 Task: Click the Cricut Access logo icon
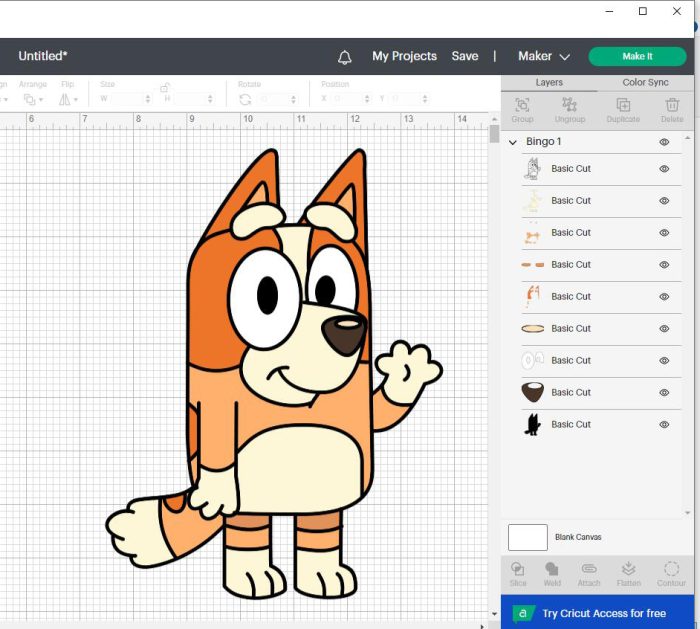(x=522, y=614)
